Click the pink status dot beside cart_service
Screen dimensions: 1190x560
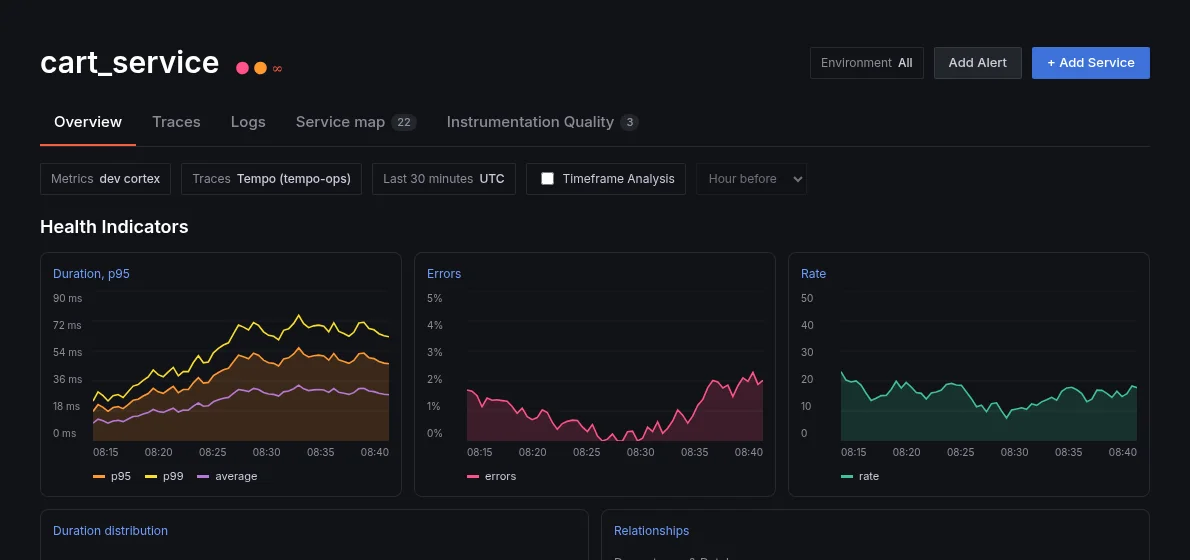[242, 68]
